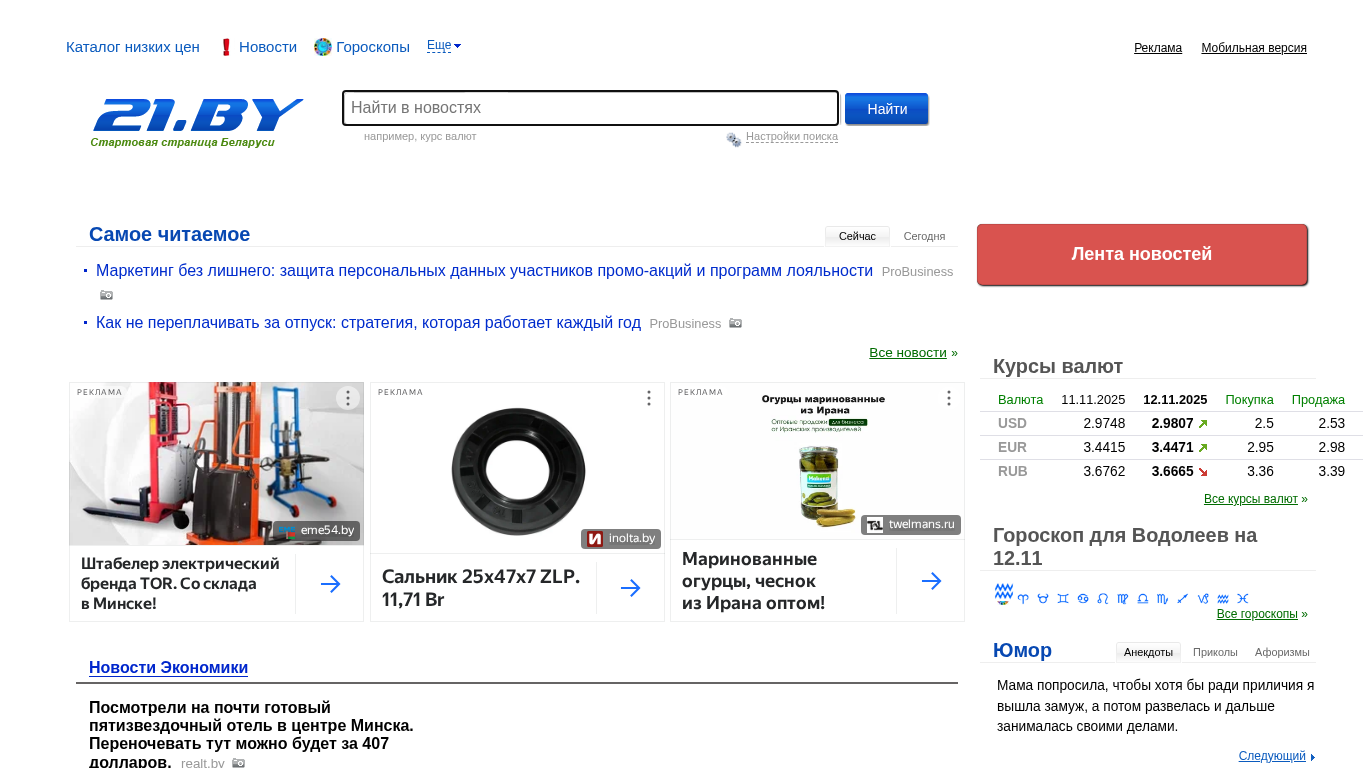Click the RUB currency row label
1366x768 pixels.
coord(1013,472)
